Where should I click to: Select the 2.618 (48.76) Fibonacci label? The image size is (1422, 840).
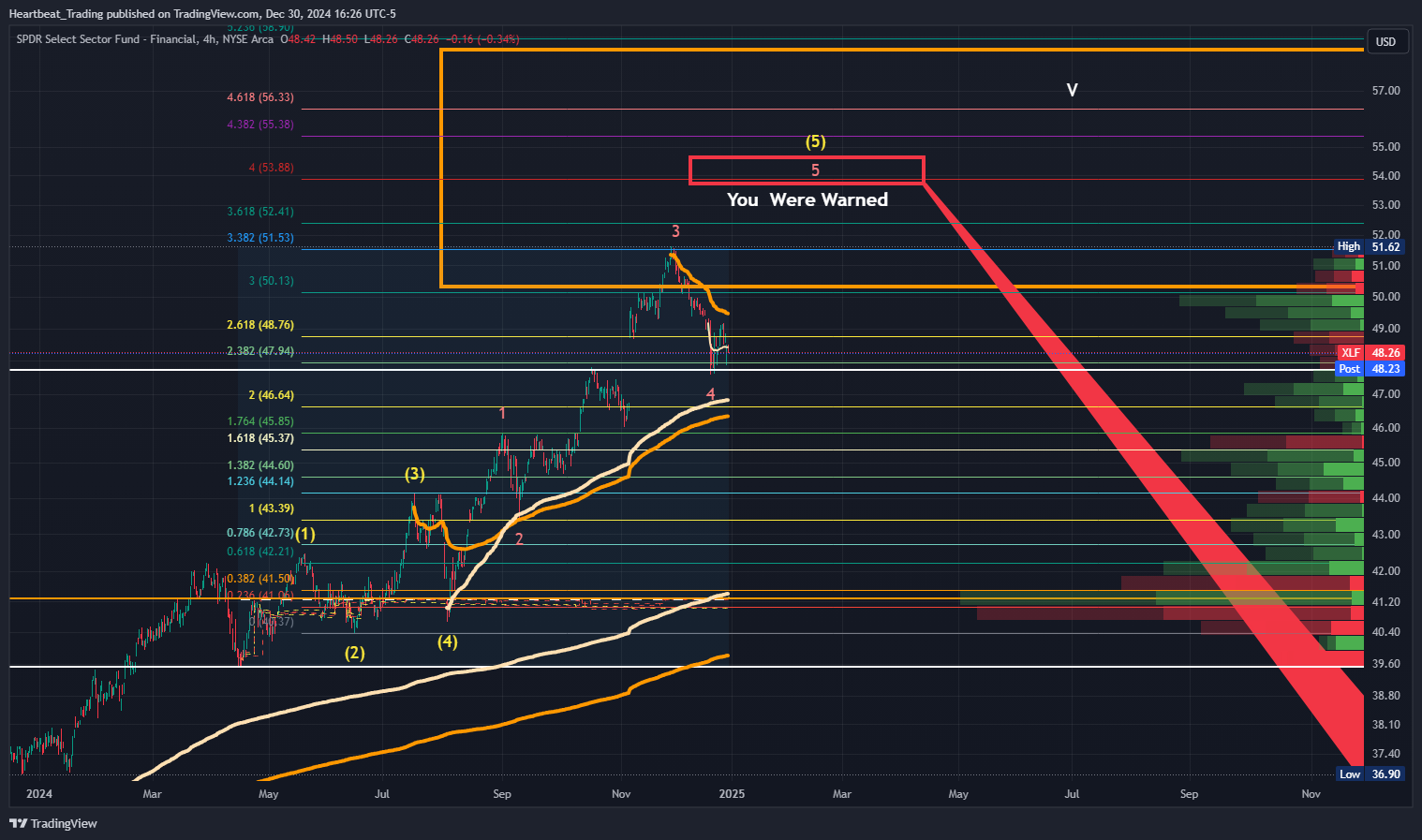coord(260,325)
